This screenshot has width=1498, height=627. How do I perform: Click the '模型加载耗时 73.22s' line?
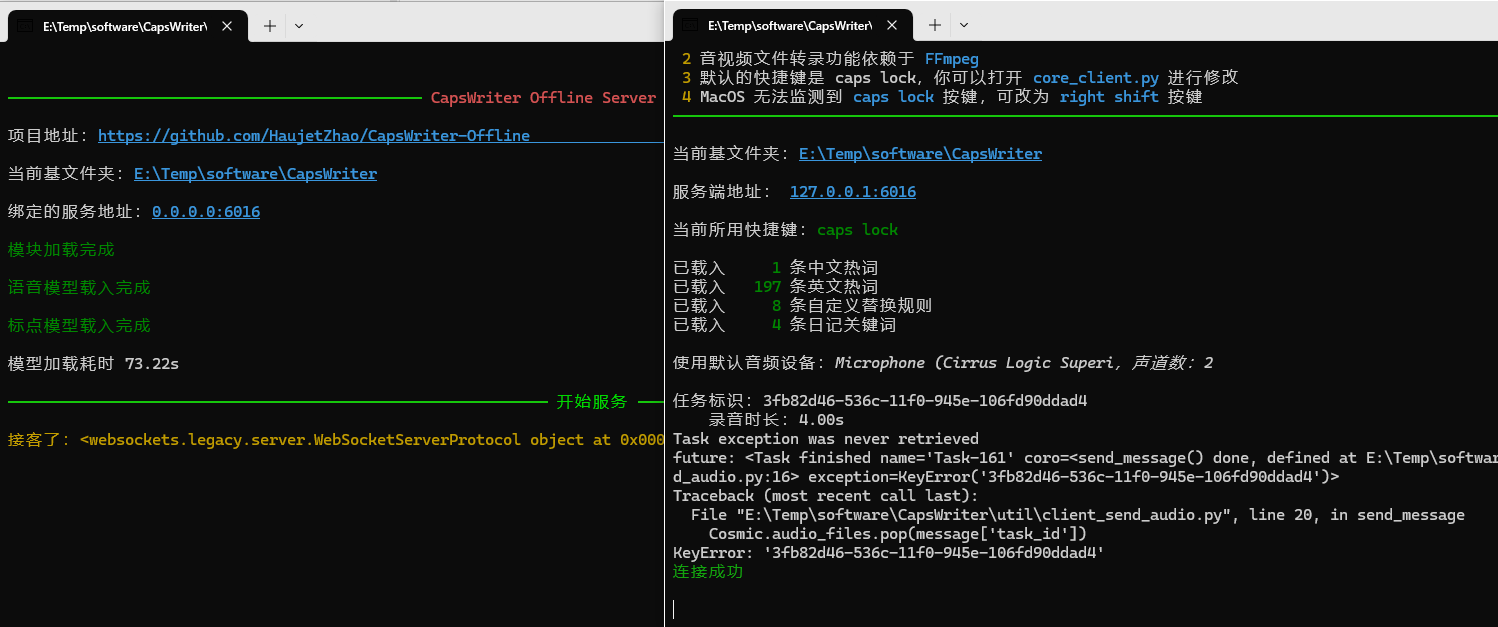click(x=93, y=364)
